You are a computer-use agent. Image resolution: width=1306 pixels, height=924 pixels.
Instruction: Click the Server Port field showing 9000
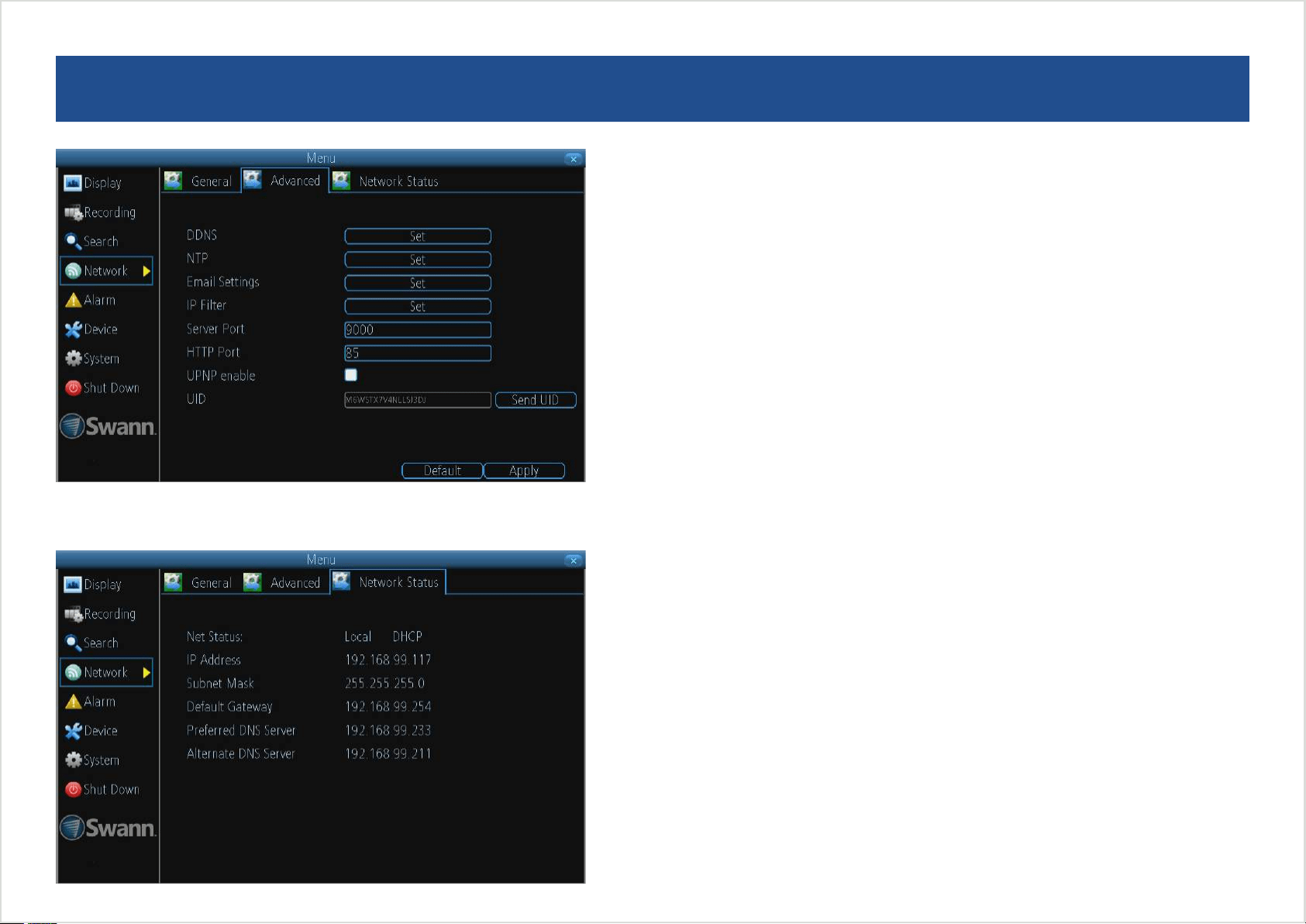[418, 330]
